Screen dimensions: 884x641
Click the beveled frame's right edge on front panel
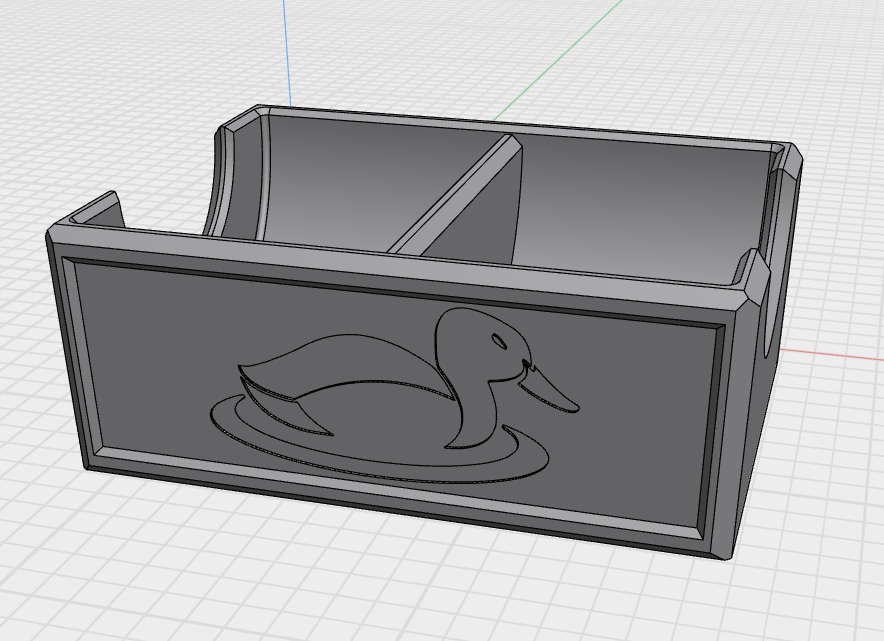pyautogui.click(x=716, y=430)
